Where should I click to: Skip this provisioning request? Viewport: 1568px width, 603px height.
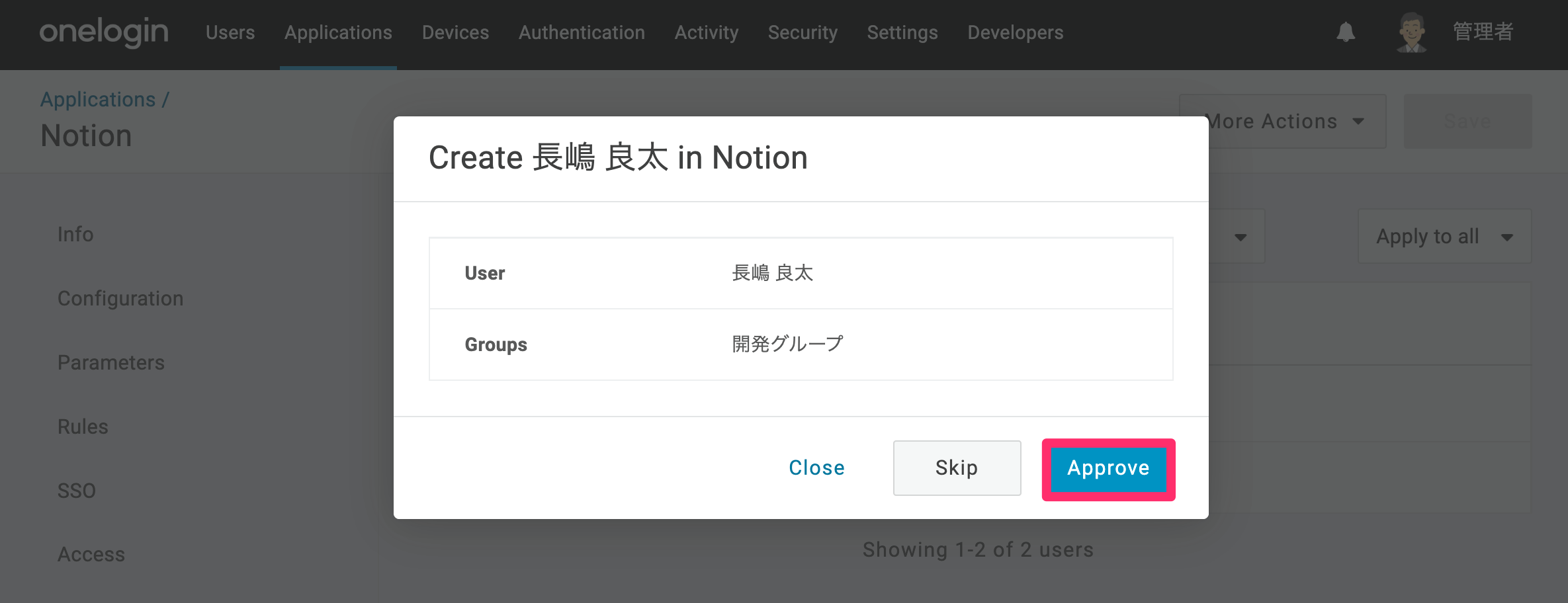point(957,468)
